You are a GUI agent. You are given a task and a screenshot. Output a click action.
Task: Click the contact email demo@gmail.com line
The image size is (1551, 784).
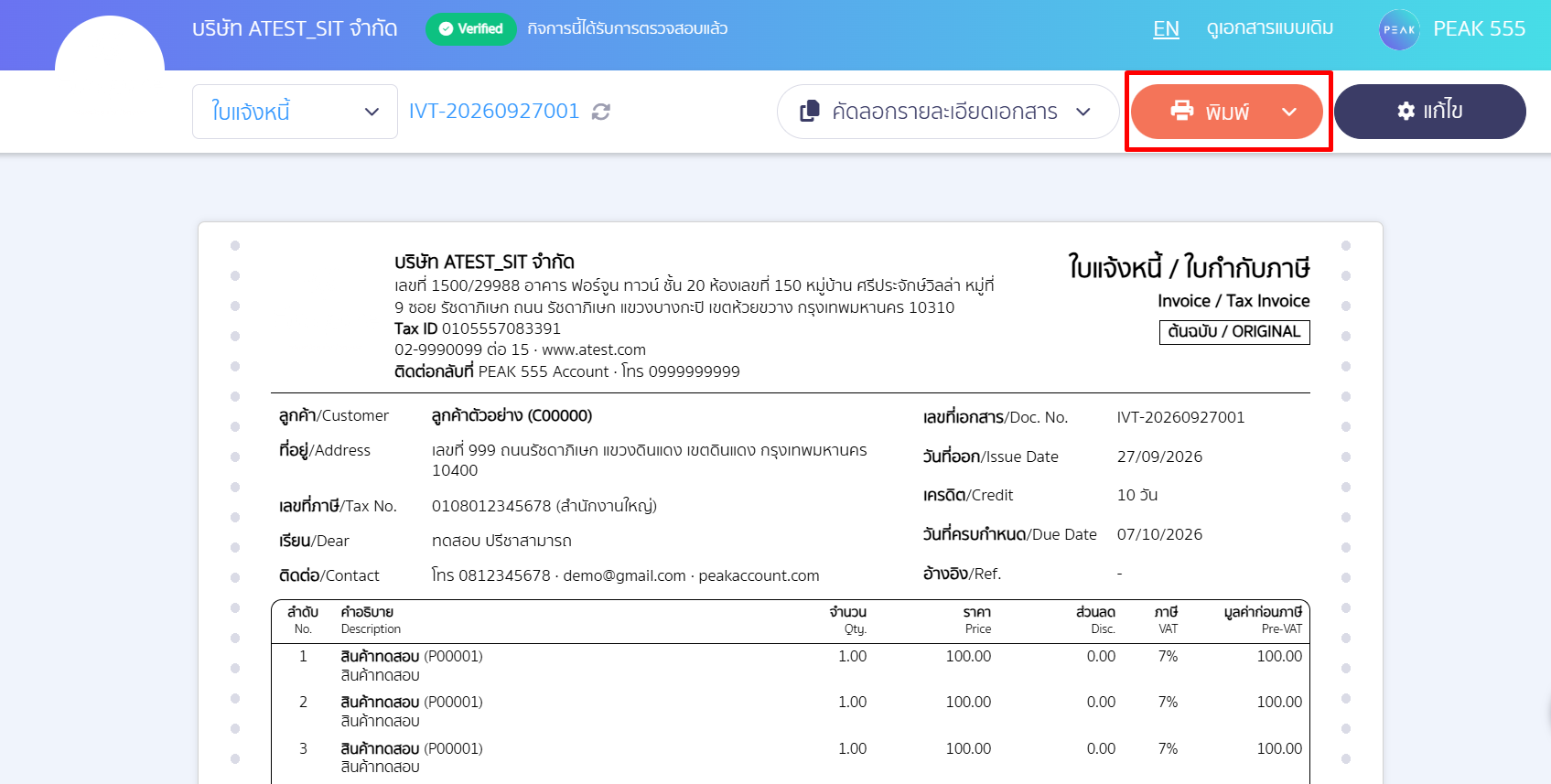pyautogui.click(x=625, y=575)
